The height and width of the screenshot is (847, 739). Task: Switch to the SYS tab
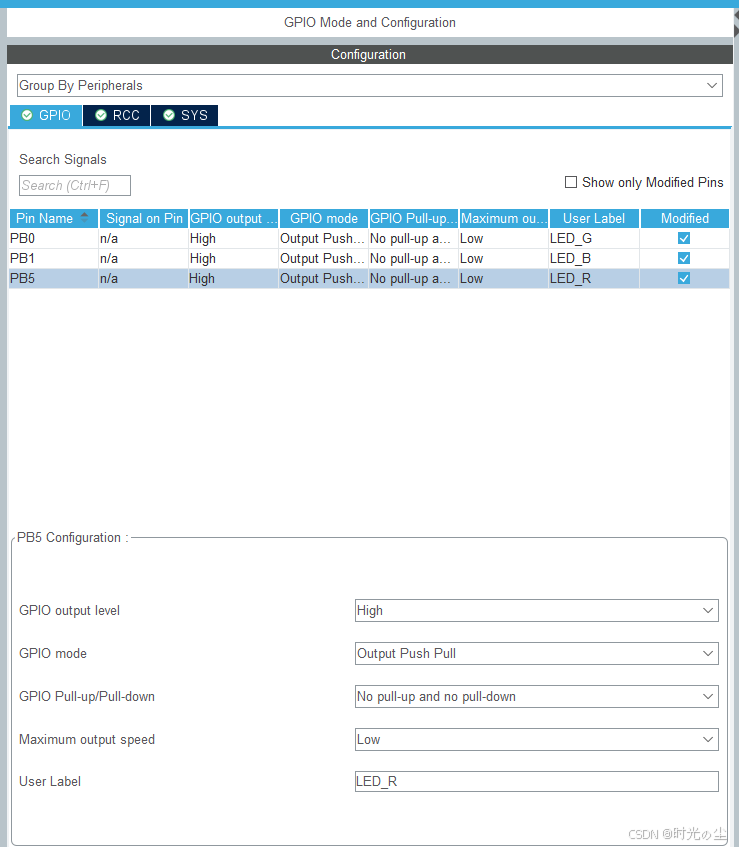tap(185, 115)
